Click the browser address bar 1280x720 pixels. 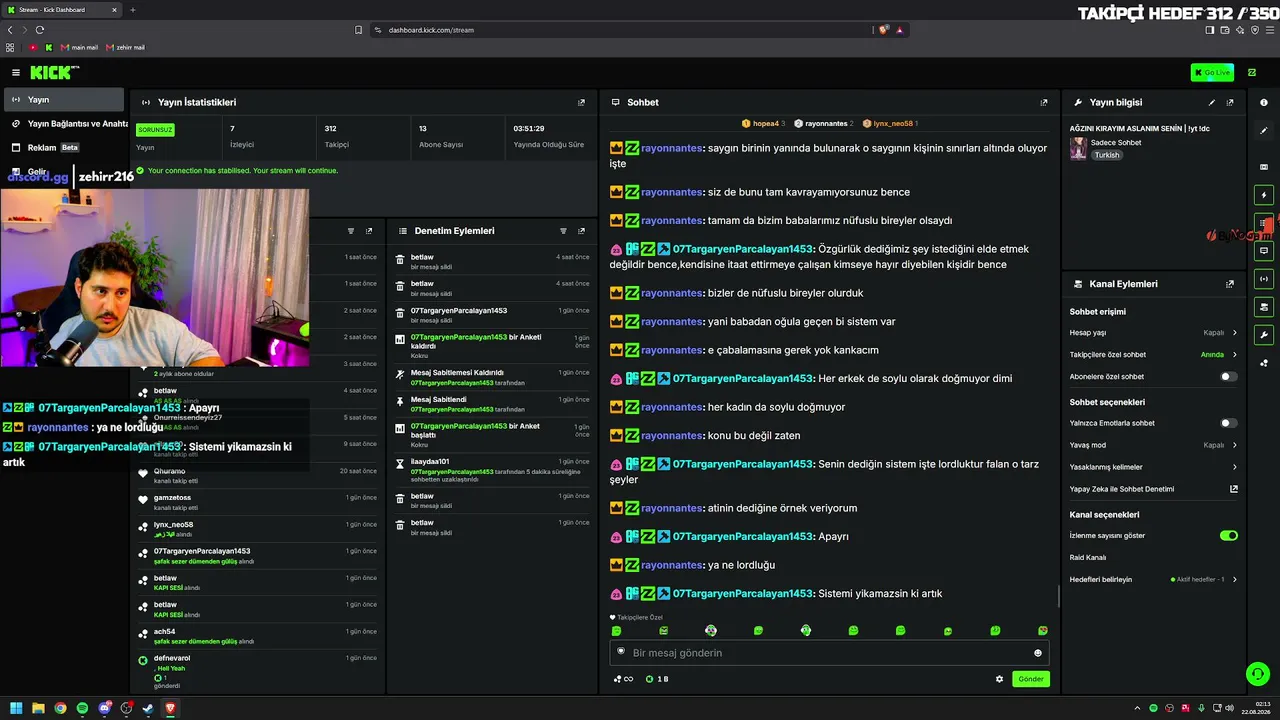[x=620, y=30]
